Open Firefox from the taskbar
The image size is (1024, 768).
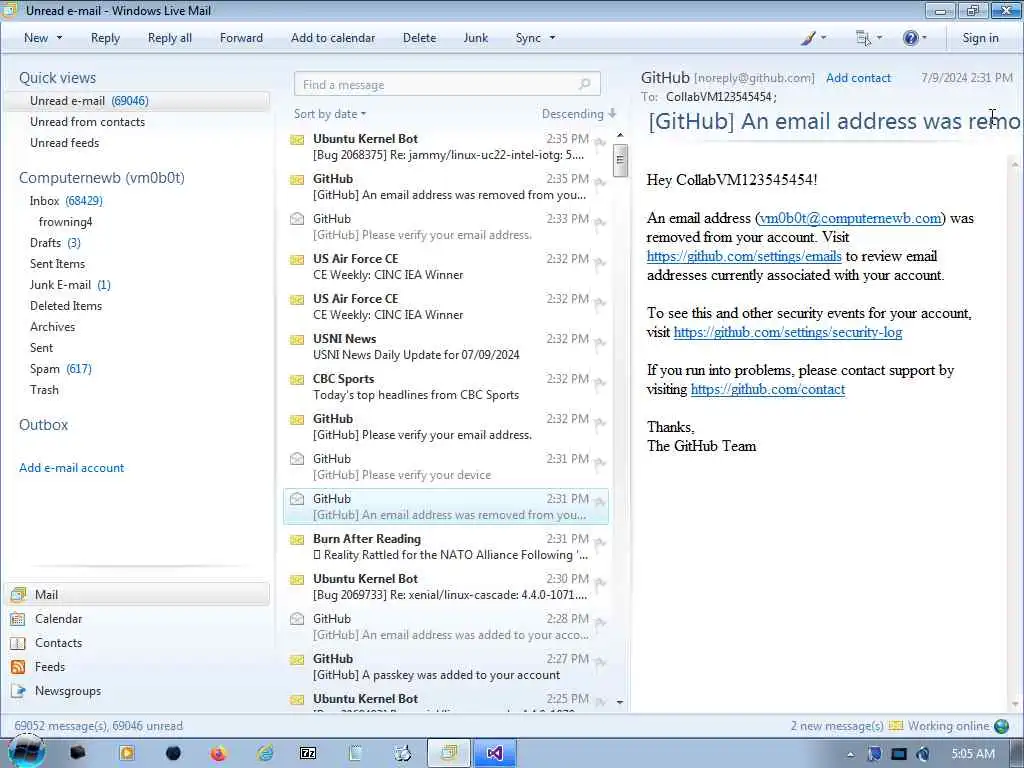tap(218, 754)
